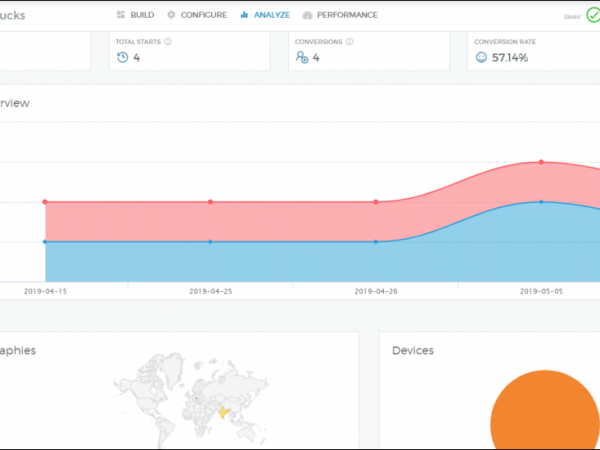
Task: Click the blue data point at 2019-04-26
Action: coord(376,241)
